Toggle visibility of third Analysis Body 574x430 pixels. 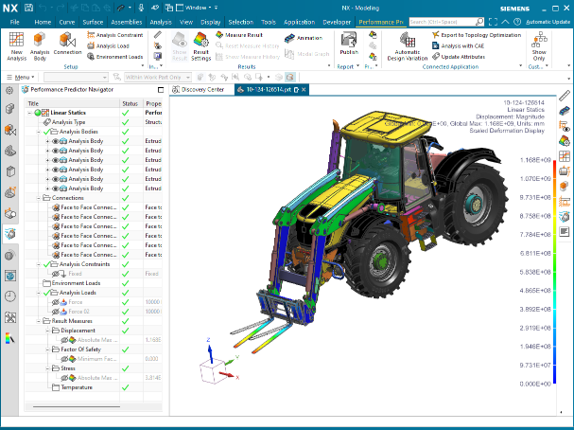coord(55,160)
